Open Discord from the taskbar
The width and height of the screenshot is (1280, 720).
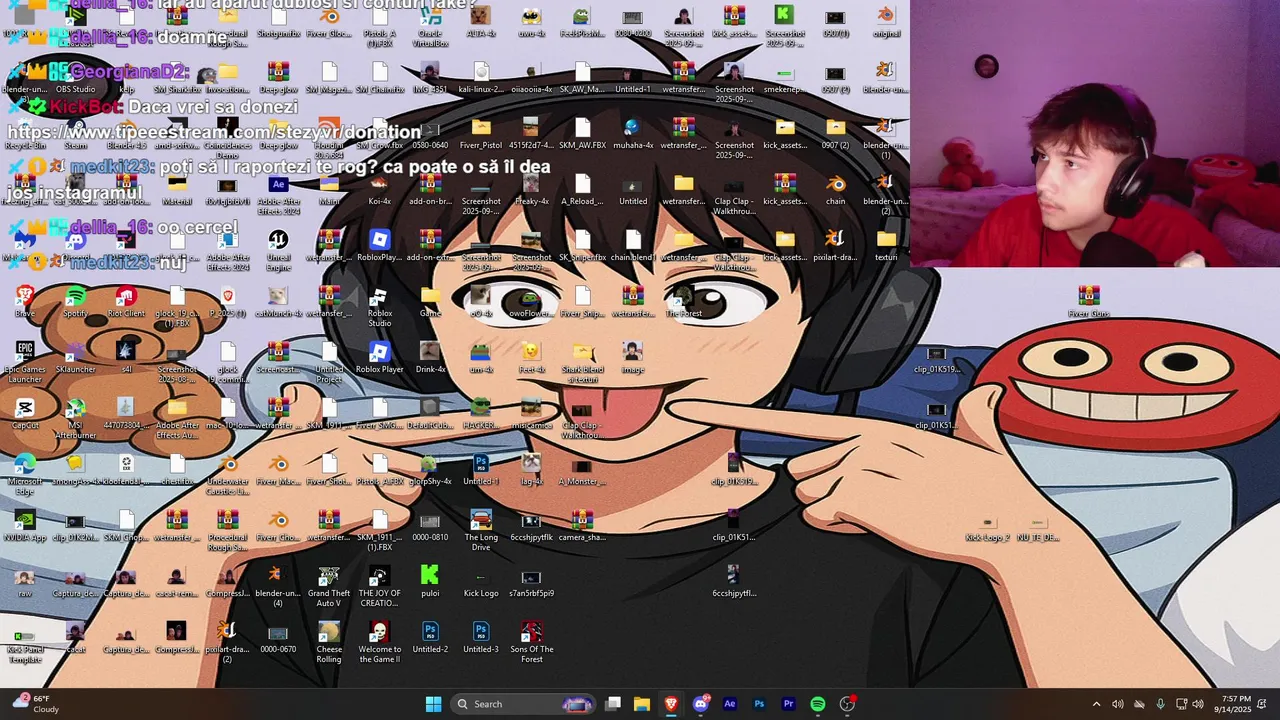click(x=700, y=704)
